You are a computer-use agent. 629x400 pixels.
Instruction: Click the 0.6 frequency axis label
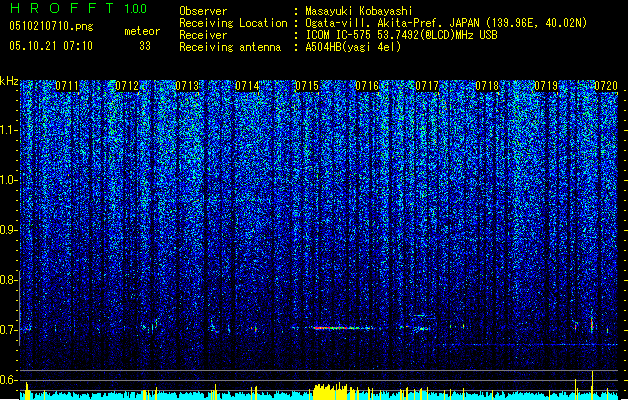click(x=9, y=380)
